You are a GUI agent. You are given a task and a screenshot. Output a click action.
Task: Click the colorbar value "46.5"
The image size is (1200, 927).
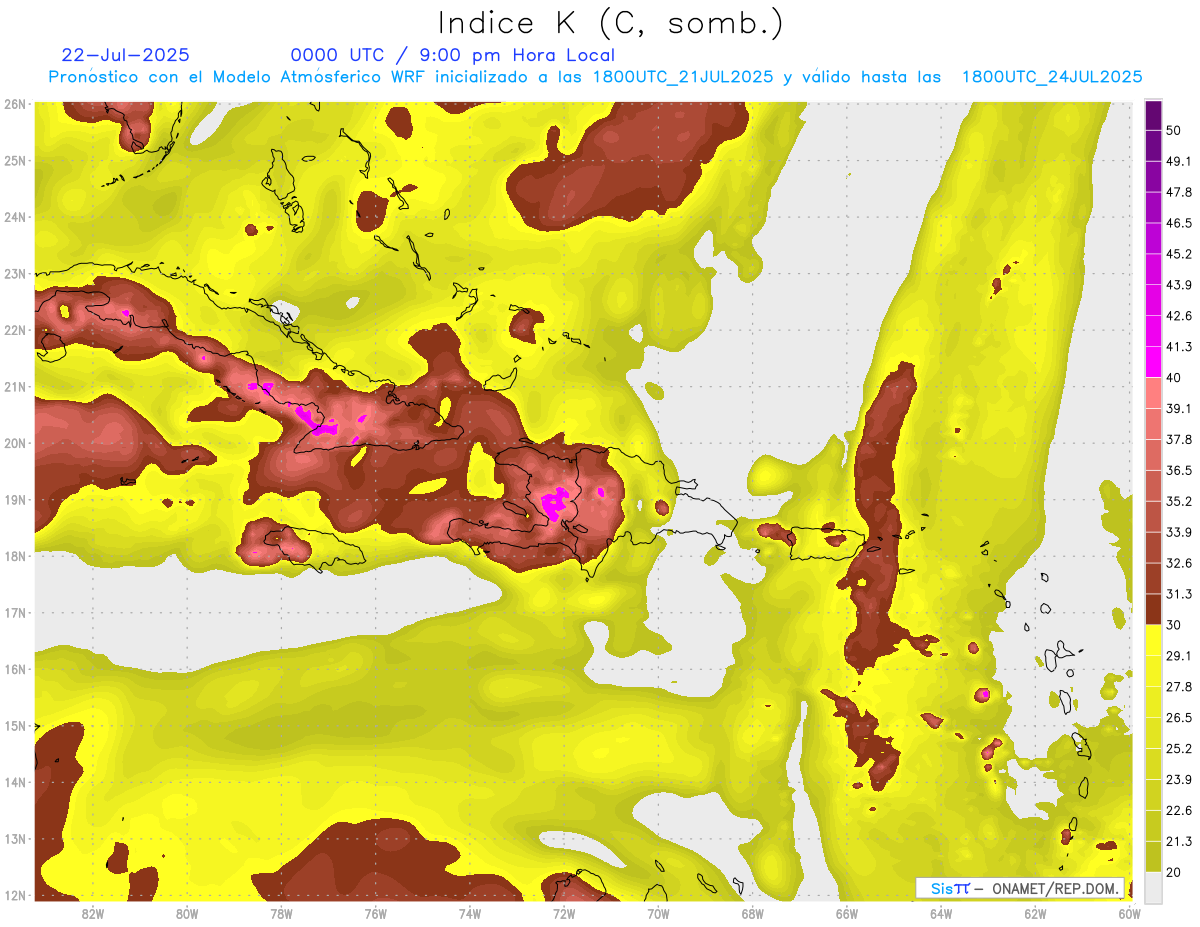1178,223
